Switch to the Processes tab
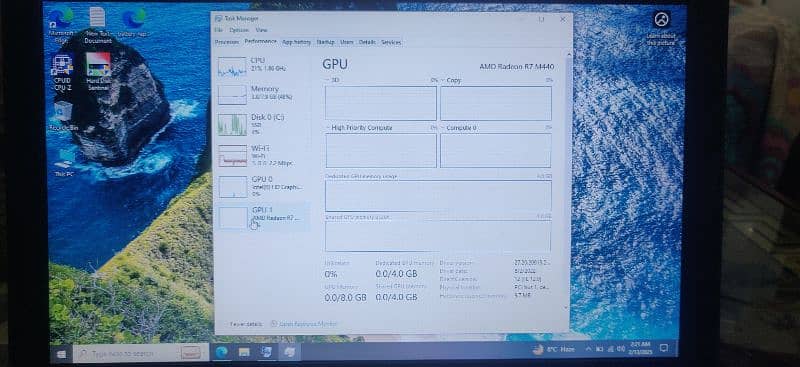The height and width of the screenshot is (367, 800). (x=227, y=42)
